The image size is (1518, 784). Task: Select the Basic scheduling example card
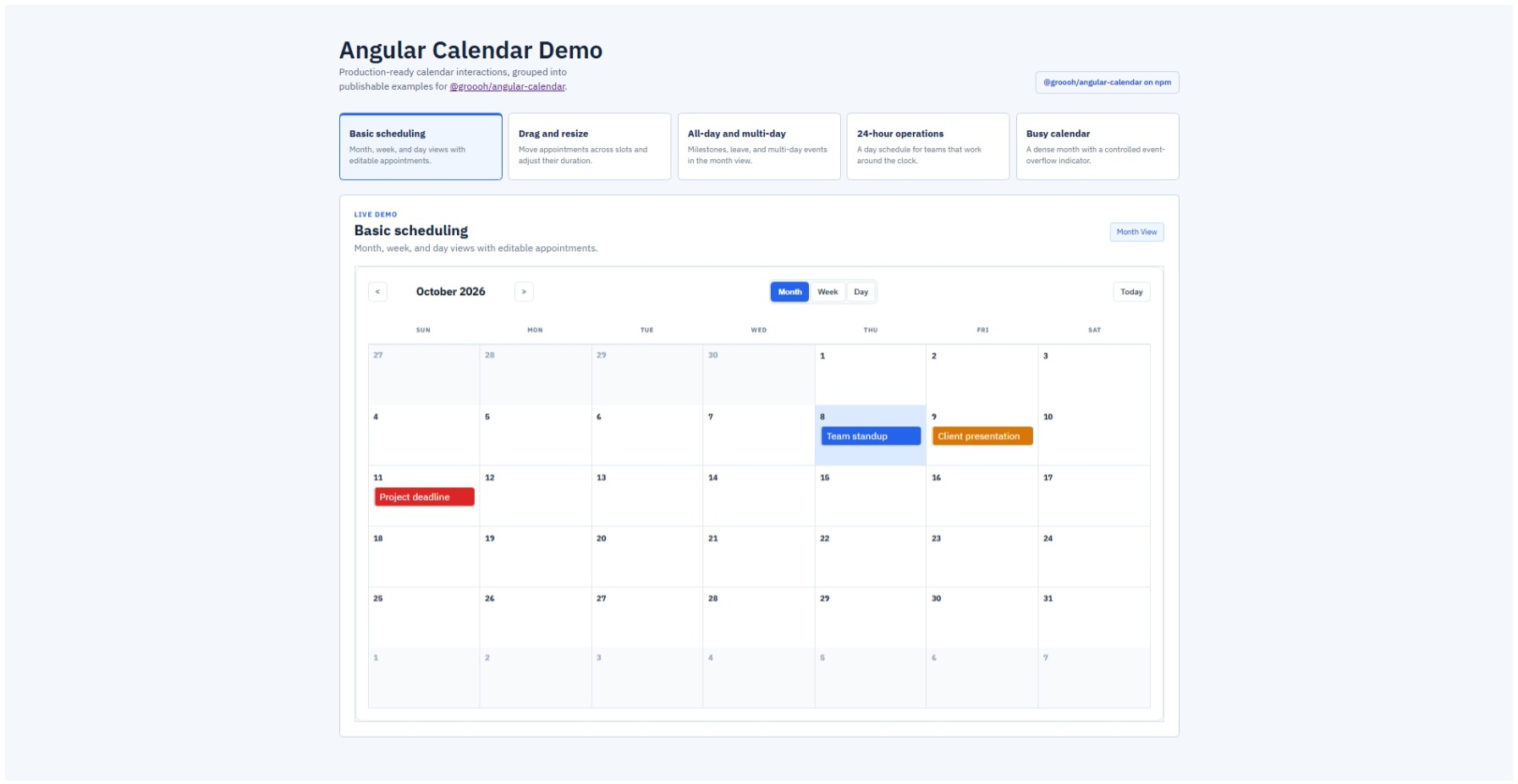[421, 146]
